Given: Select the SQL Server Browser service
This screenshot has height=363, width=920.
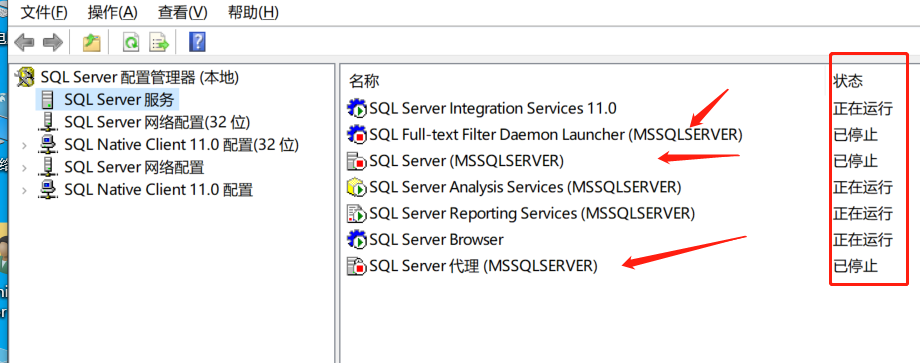Looking at the screenshot, I should point(437,239).
